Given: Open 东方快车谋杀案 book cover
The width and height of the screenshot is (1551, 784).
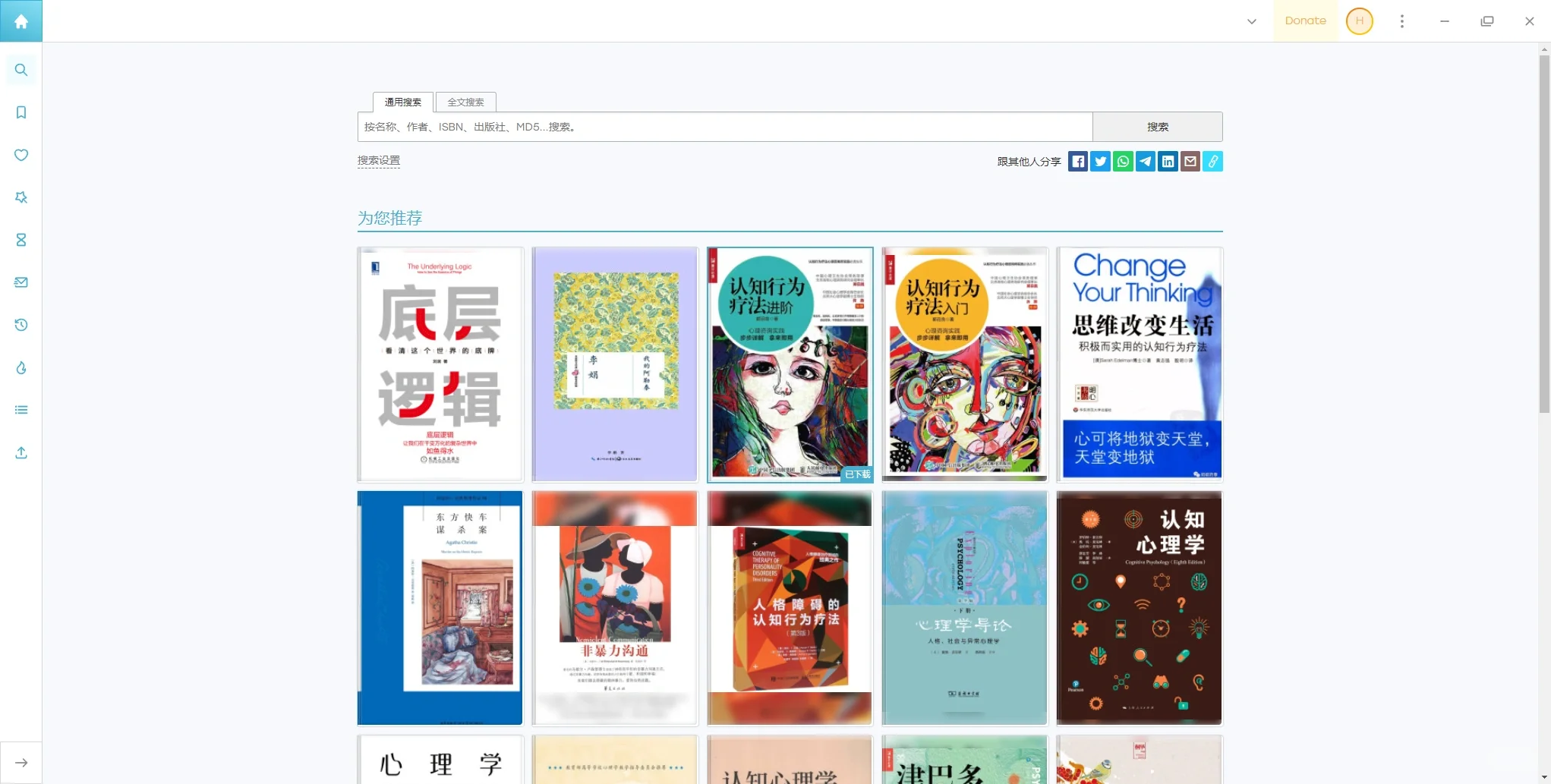Looking at the screenshot, I should click(x=440, y=608).
